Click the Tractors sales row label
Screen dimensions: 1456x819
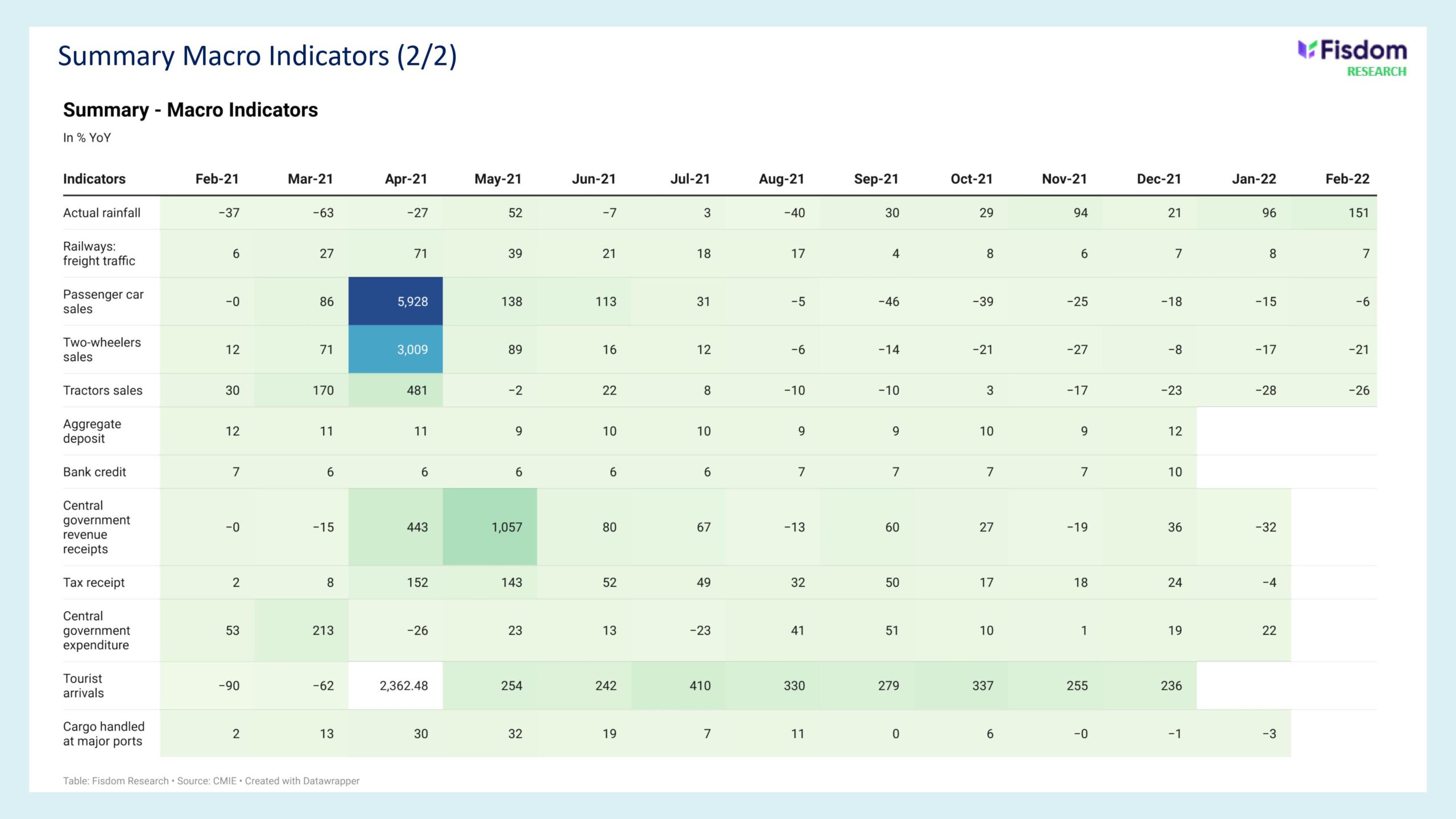[x=103, y=390]
